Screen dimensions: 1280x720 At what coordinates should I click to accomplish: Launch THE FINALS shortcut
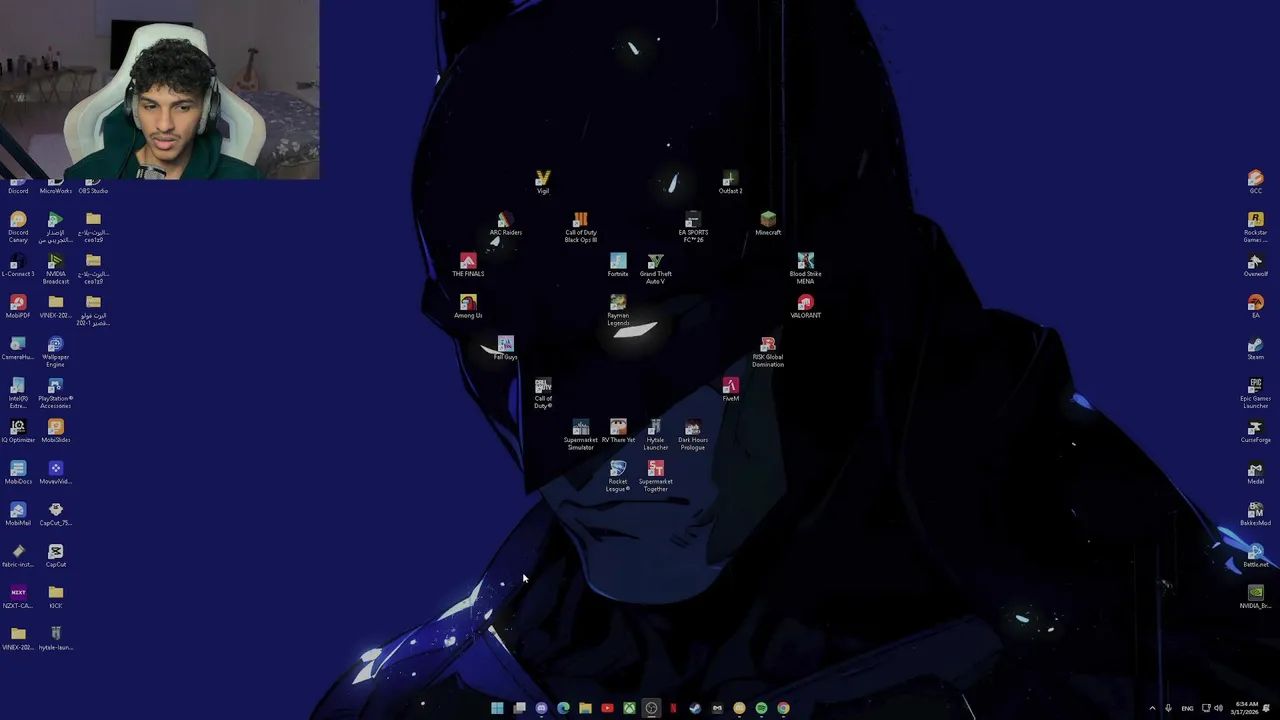tap(468, 265)
